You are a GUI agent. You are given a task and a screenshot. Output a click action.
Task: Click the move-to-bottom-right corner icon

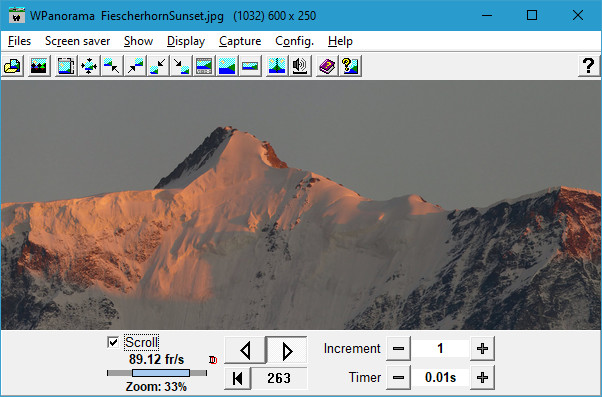tap(181, 66)
